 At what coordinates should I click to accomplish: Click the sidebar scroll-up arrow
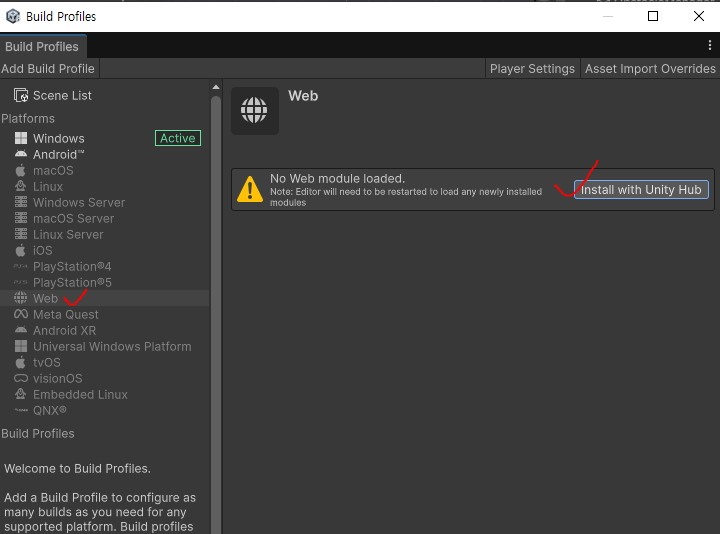(x=216, y=87)
